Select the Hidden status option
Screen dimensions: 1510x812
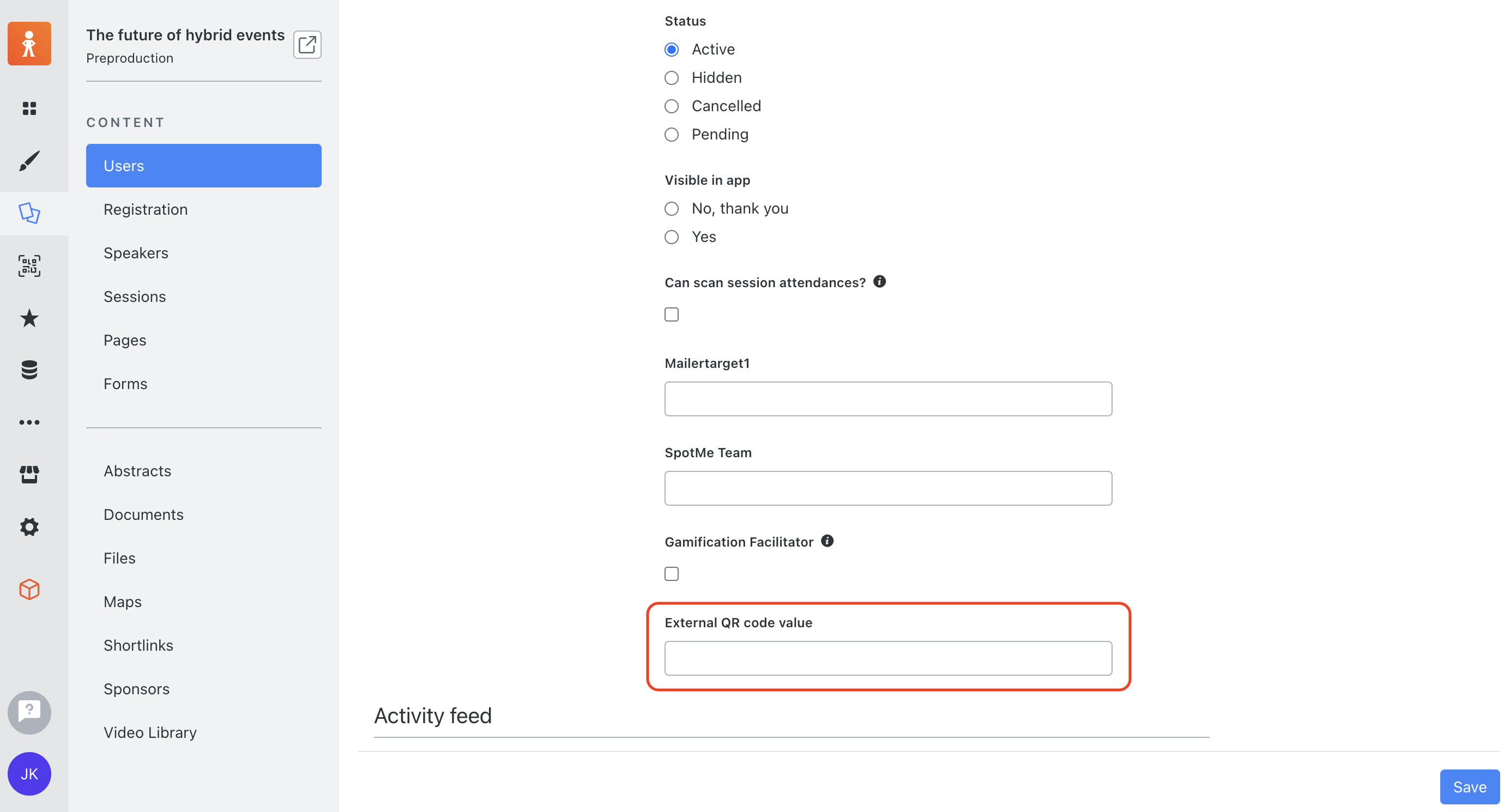(x=672, y=78)
